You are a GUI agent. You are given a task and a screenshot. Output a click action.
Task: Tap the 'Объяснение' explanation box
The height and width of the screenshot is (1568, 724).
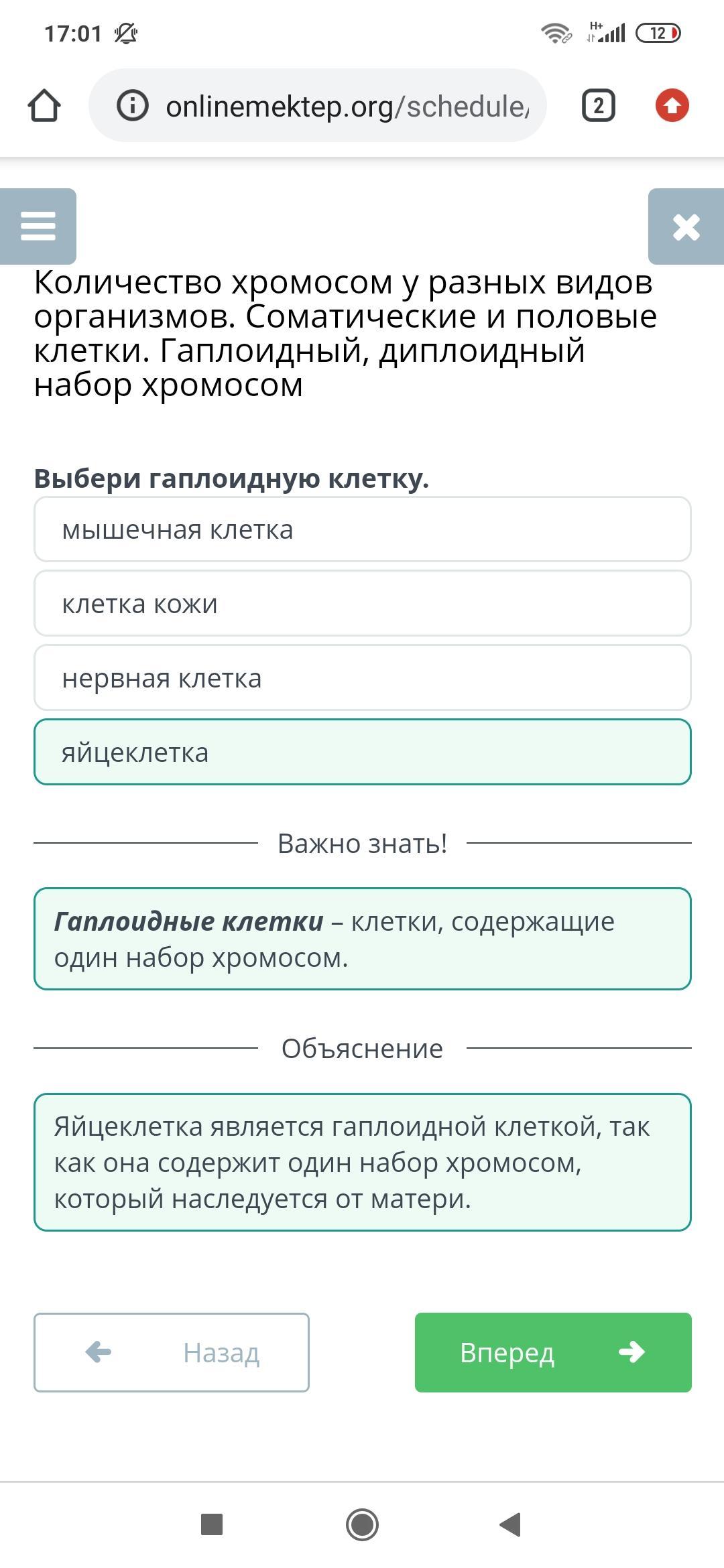click(x=362, y=1163)
